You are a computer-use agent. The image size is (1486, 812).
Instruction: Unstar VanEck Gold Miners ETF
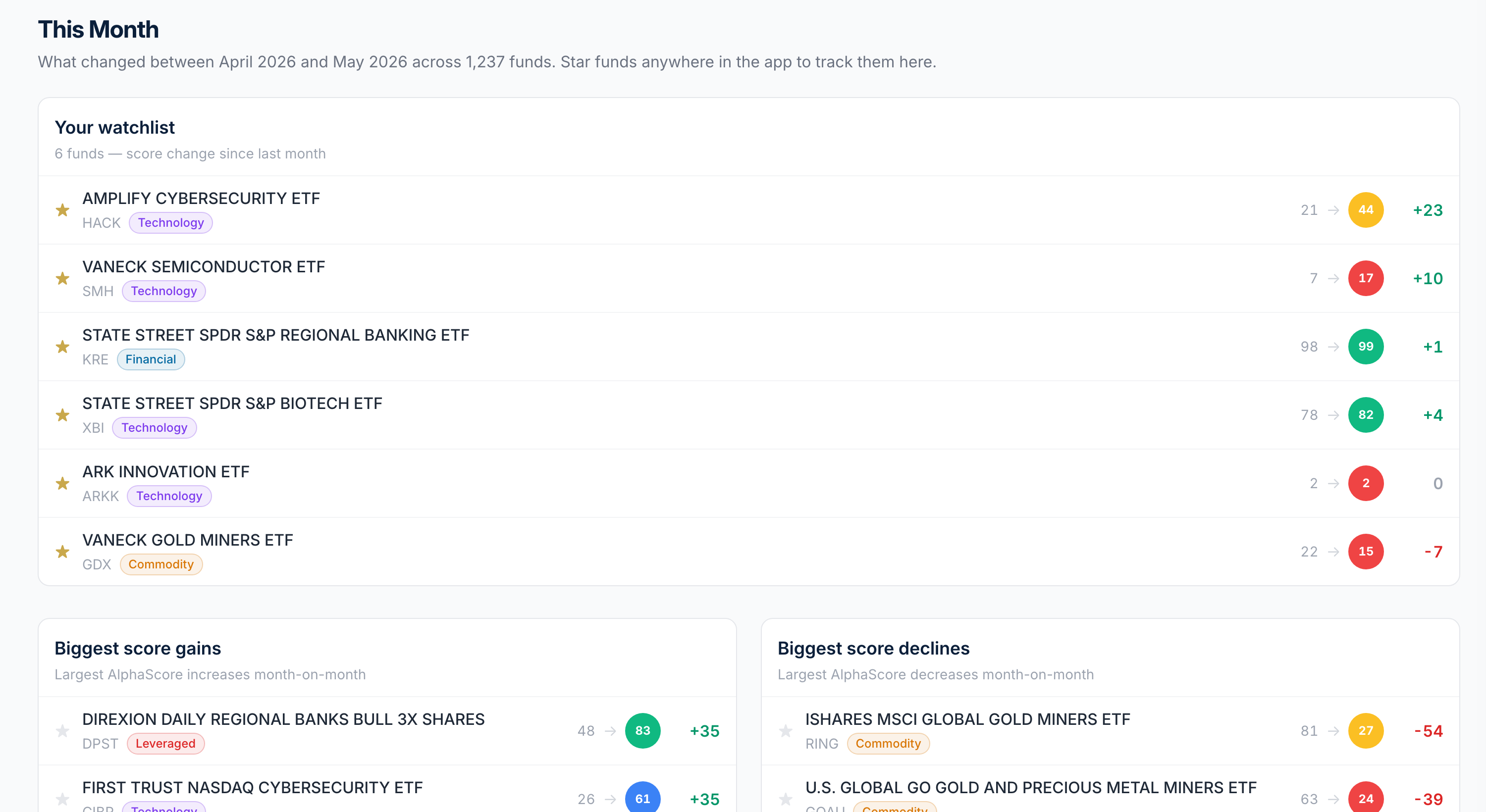click(62, 552)
